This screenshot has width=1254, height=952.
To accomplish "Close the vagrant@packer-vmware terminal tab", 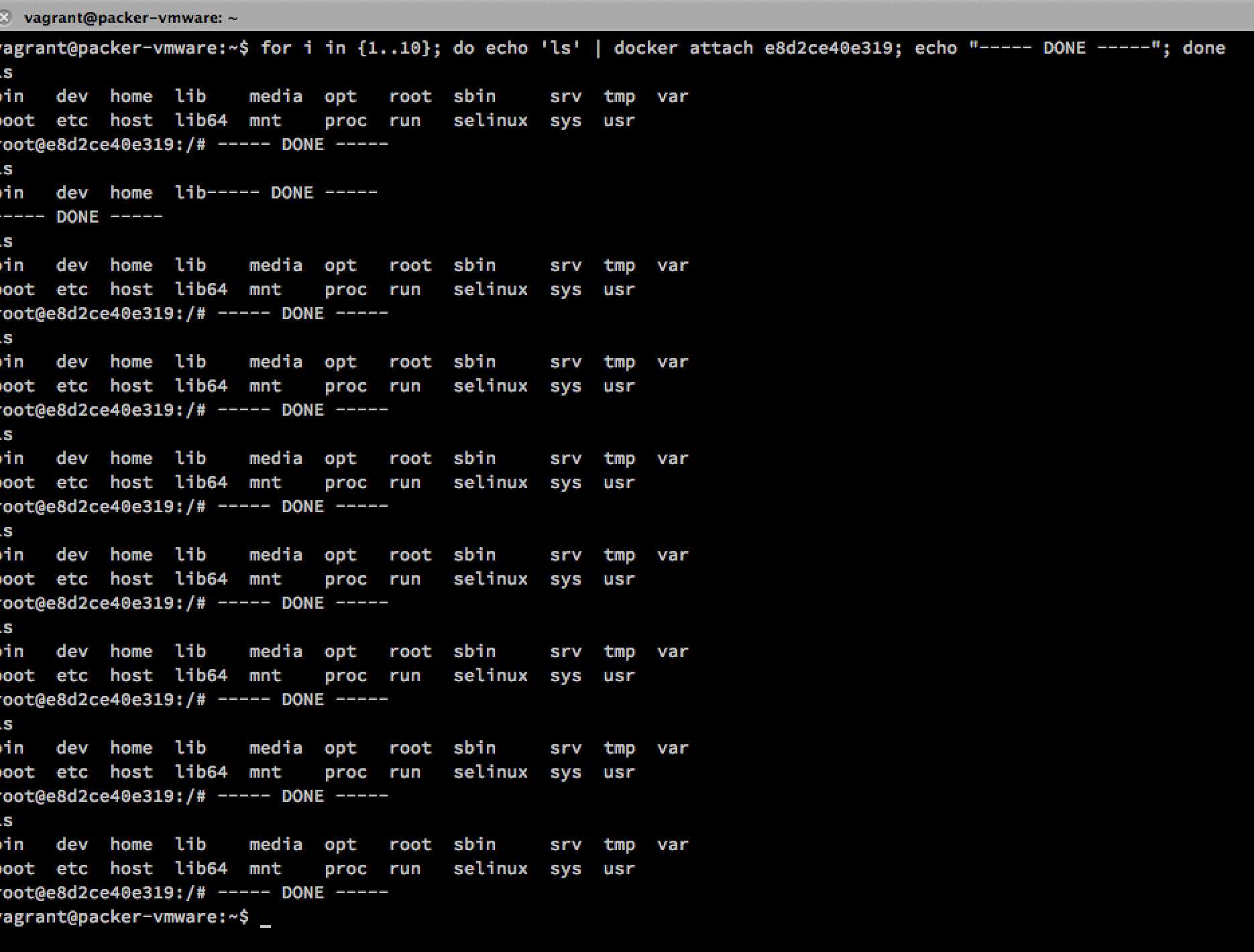I will [x=4, y=17].
